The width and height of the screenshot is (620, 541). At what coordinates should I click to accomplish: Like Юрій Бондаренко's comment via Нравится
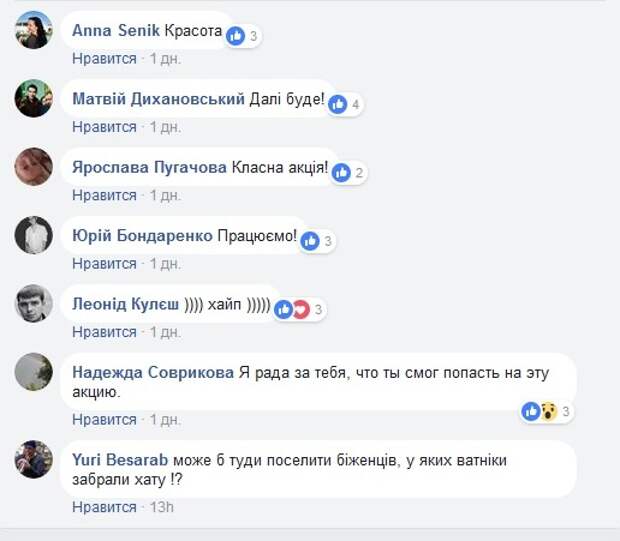[104, 264]
